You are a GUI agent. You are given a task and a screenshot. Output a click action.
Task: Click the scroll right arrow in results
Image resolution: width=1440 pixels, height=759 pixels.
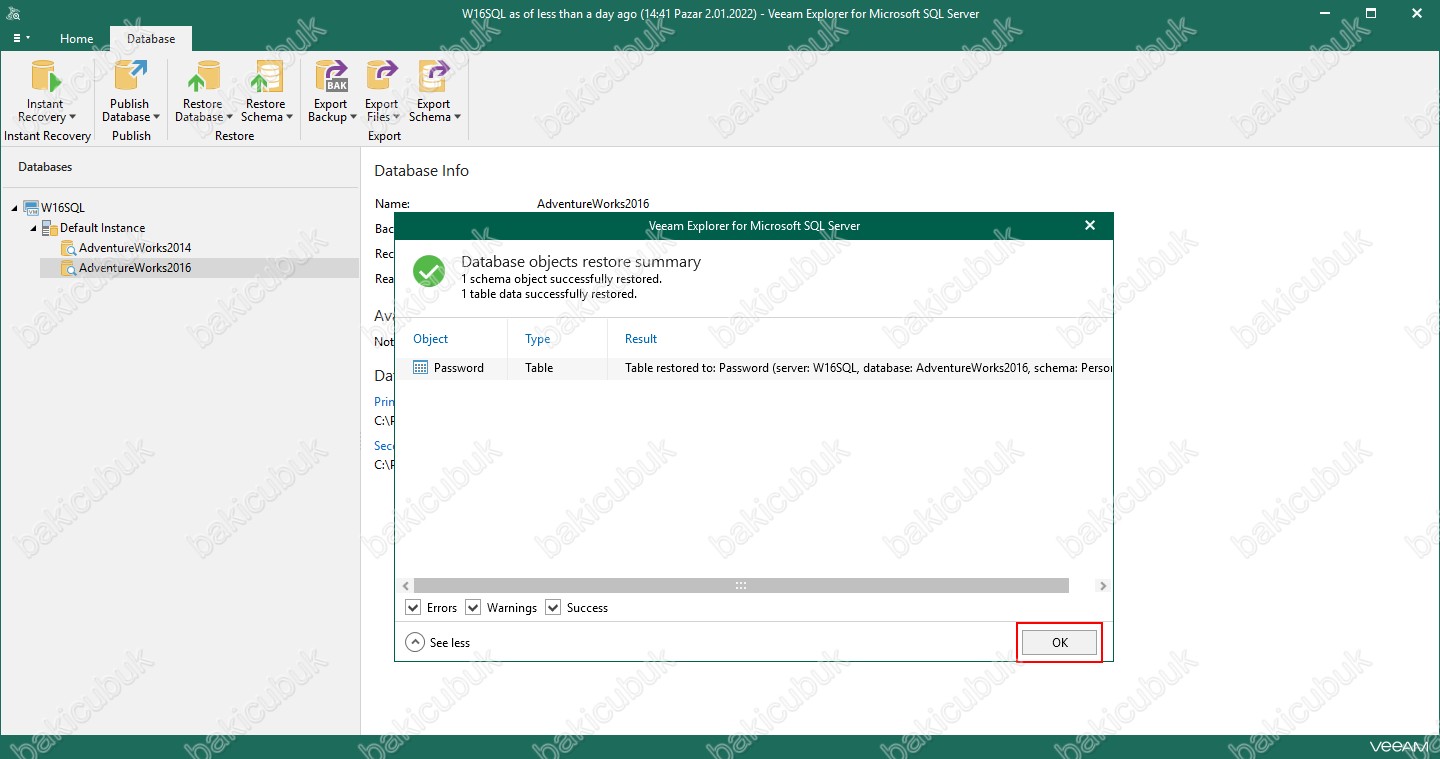[1102, 586]
